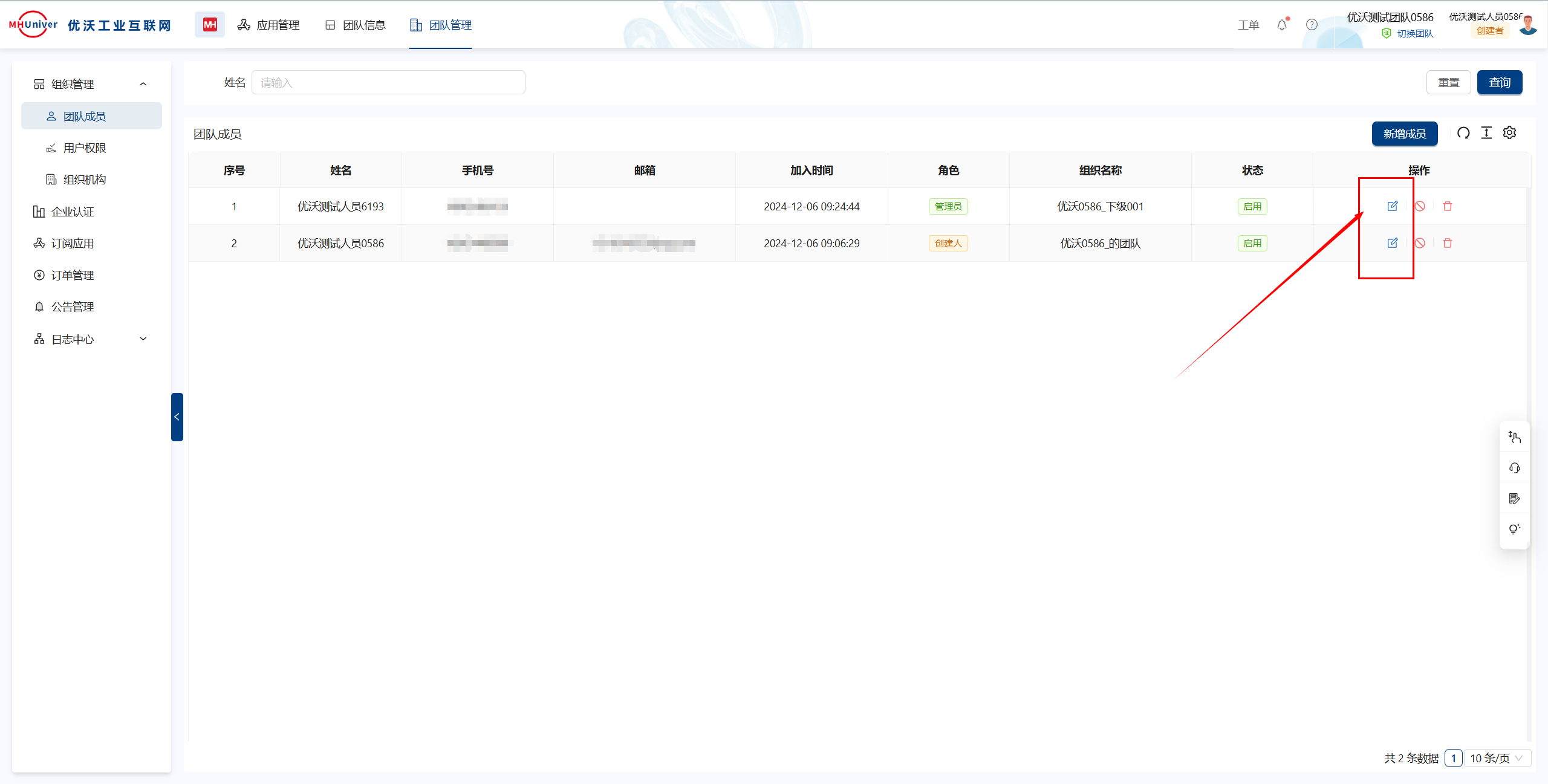Viewport: 1548px width, 784px height.
Task: Click edit icon for 优沃测试人员0586
Action: 1392,243
